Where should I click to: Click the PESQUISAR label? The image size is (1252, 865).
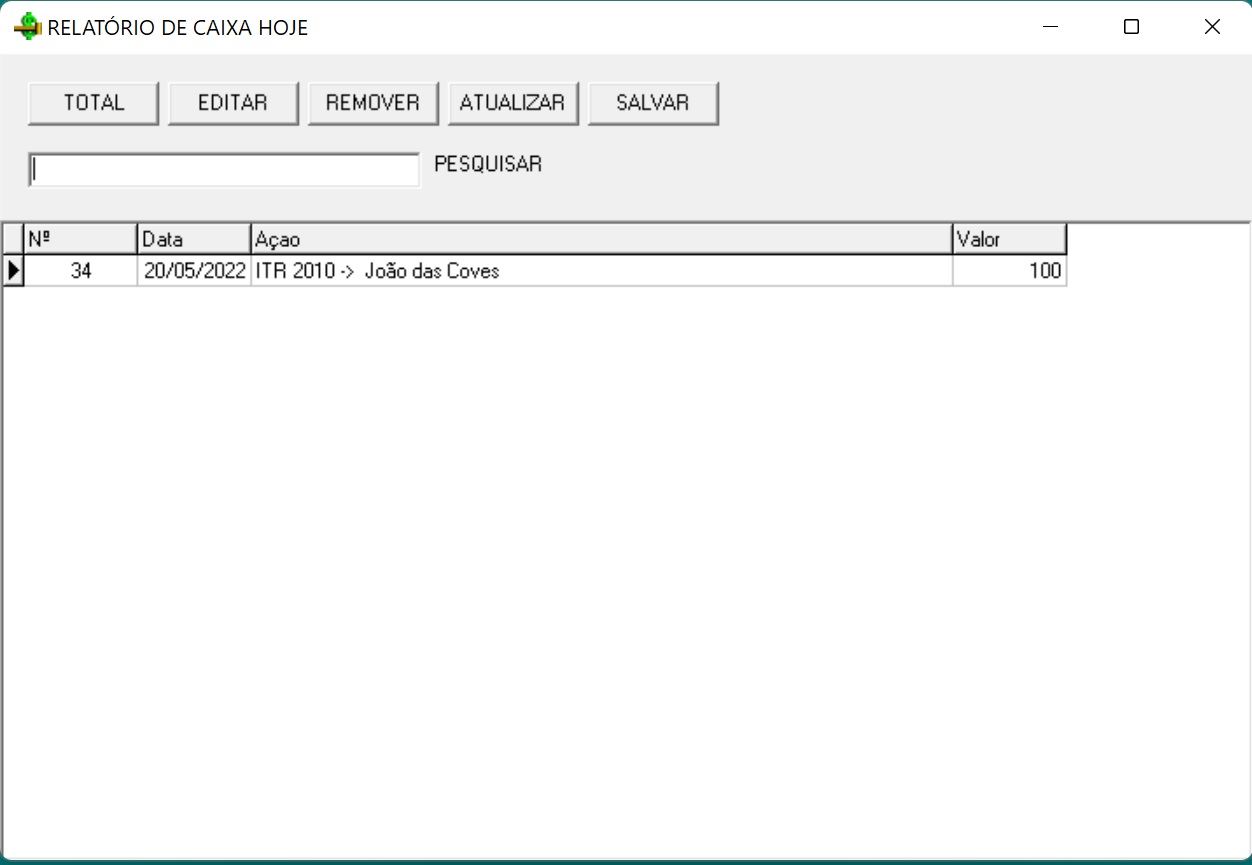[x=488, y=164]
